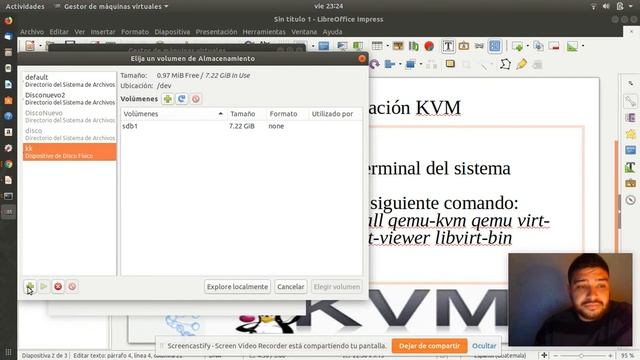Toggle shadow icon in Impress toolbar
Viewport: 640px width, 360px height.
pos(450,64)
